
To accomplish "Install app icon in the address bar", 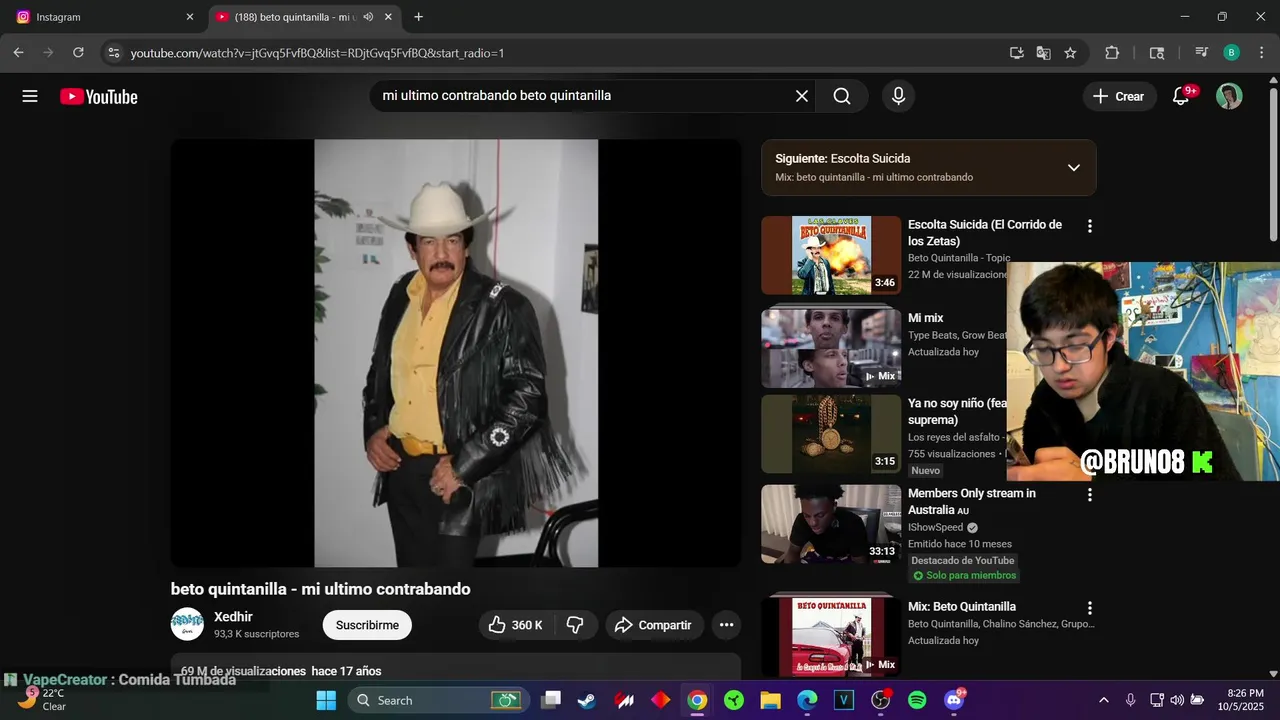I will click(1017, 53).
